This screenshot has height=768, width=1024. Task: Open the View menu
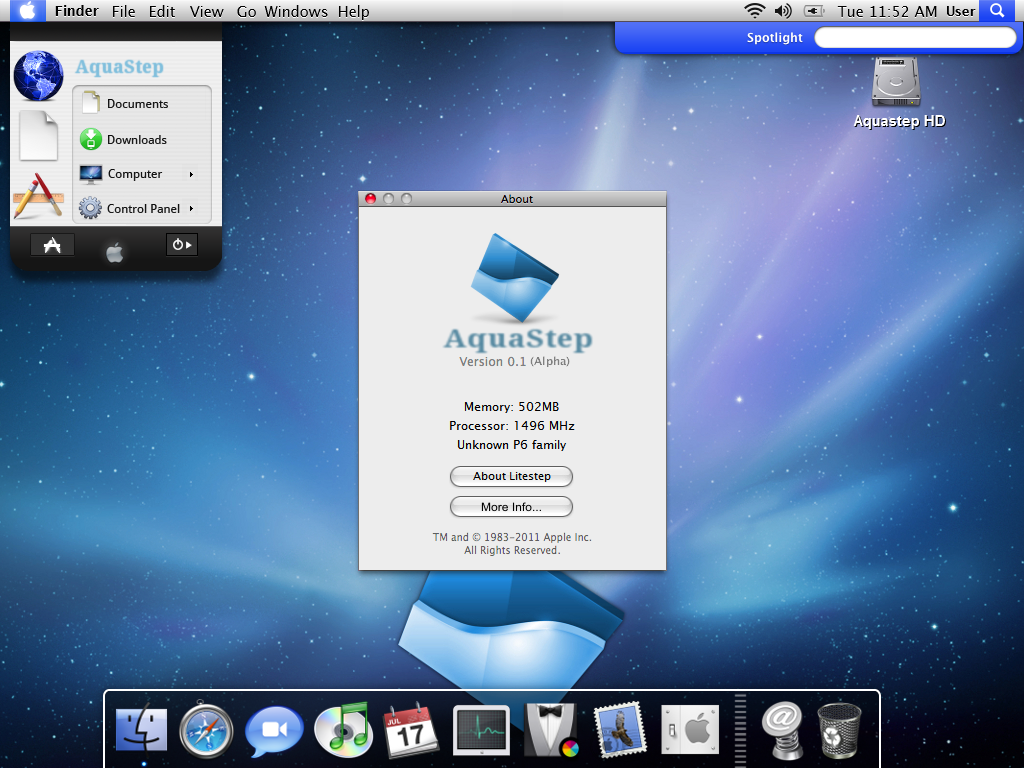click(x=206, y=11)
